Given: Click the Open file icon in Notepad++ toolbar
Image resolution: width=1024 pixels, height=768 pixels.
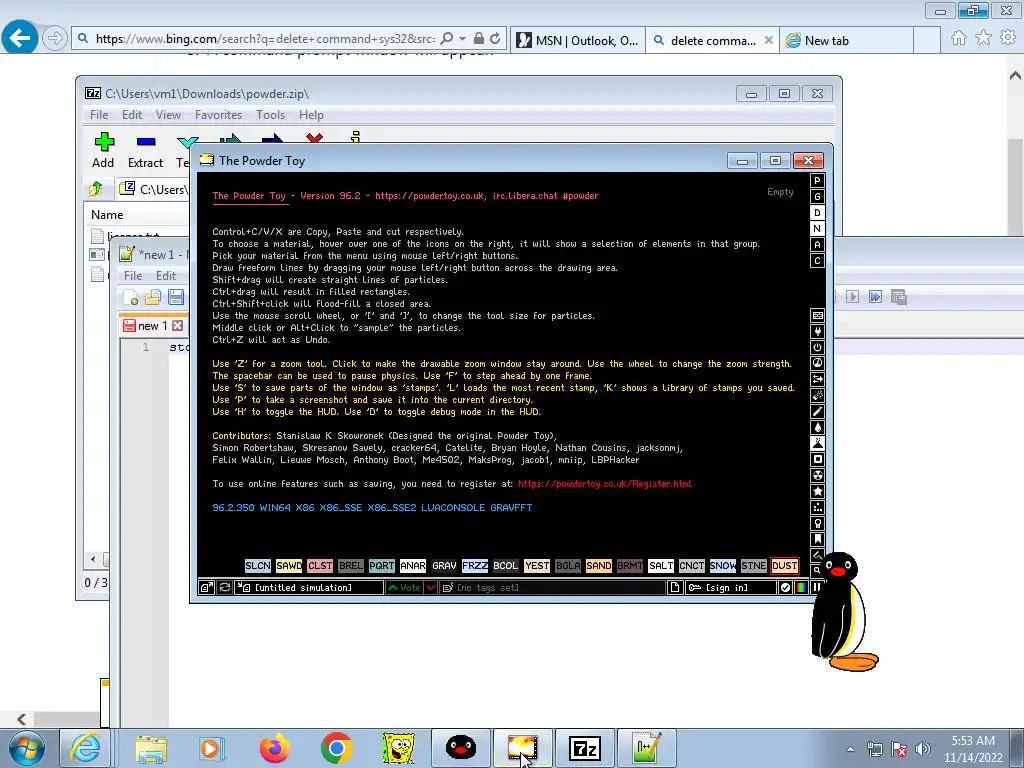Looking at the screenshot, I should [x=153, y=298].
